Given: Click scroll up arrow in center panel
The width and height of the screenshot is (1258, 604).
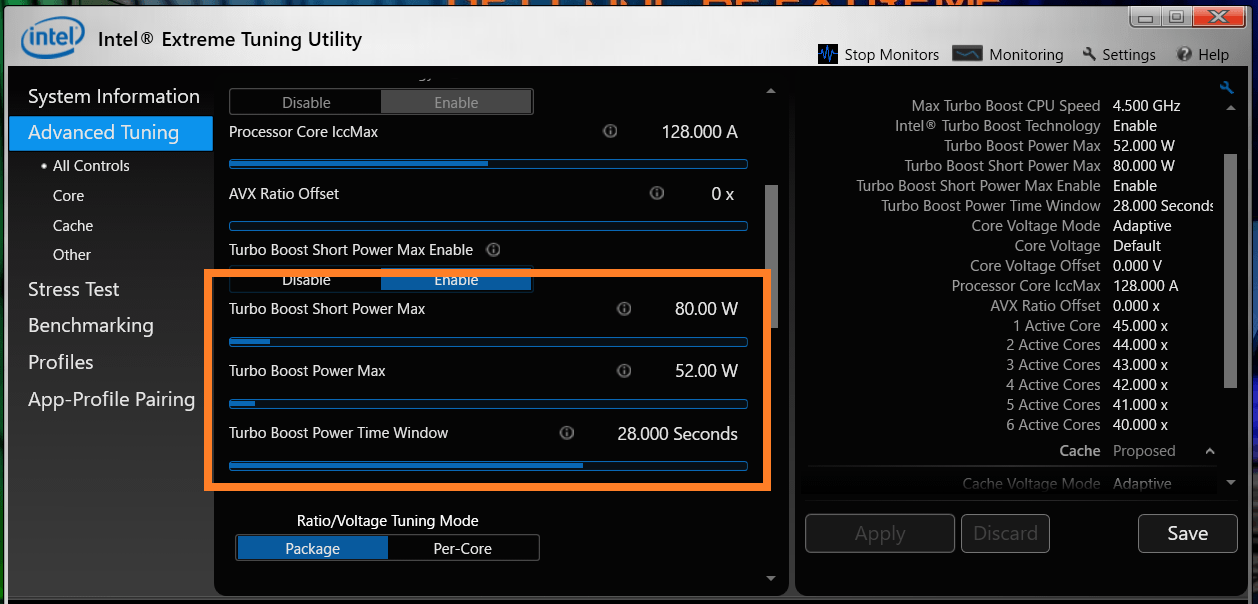Looking at the screenshot, I should tap(770, 91).
